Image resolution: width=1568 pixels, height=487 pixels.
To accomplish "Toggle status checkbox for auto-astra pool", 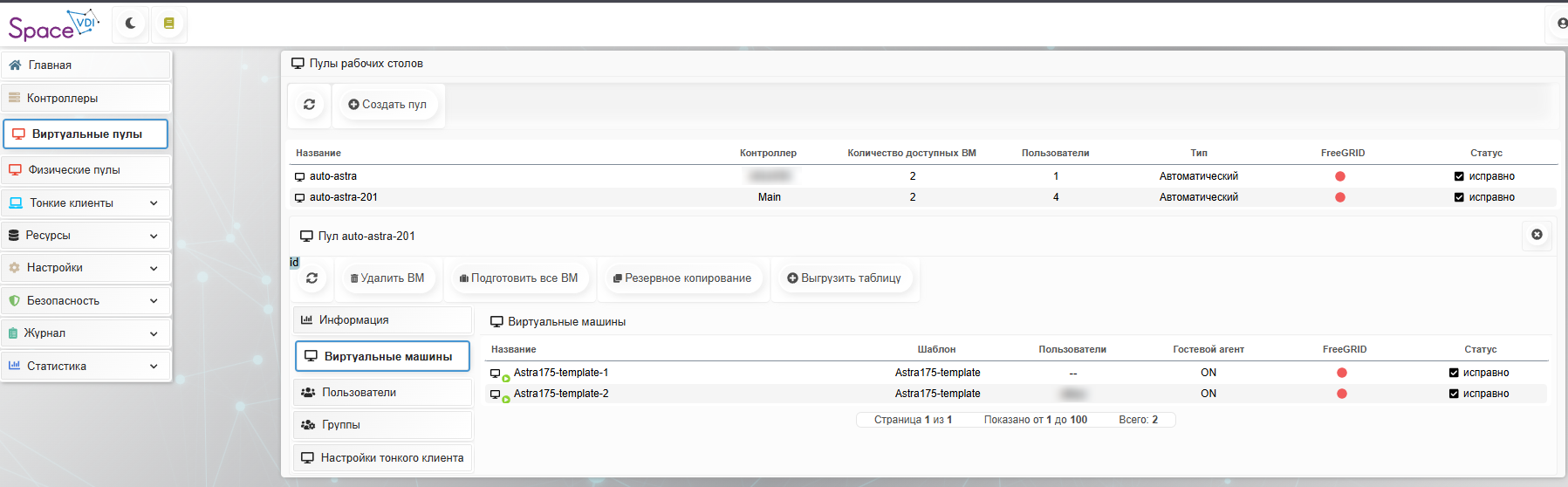I will (x=1459, y=176).
